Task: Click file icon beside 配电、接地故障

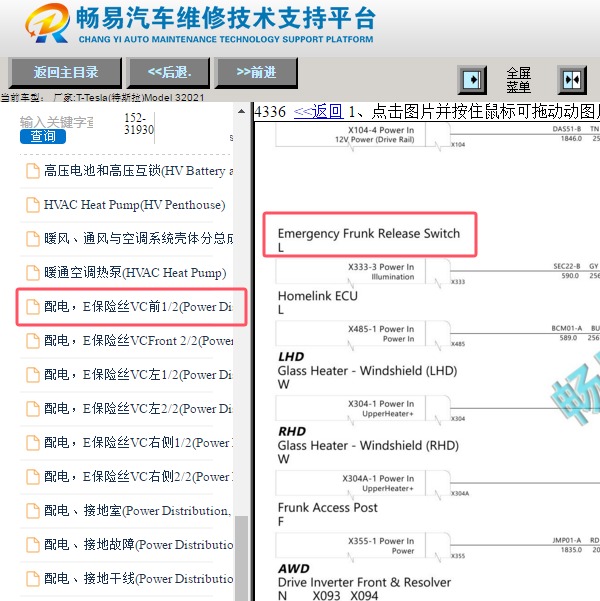Action: (33, 545)
